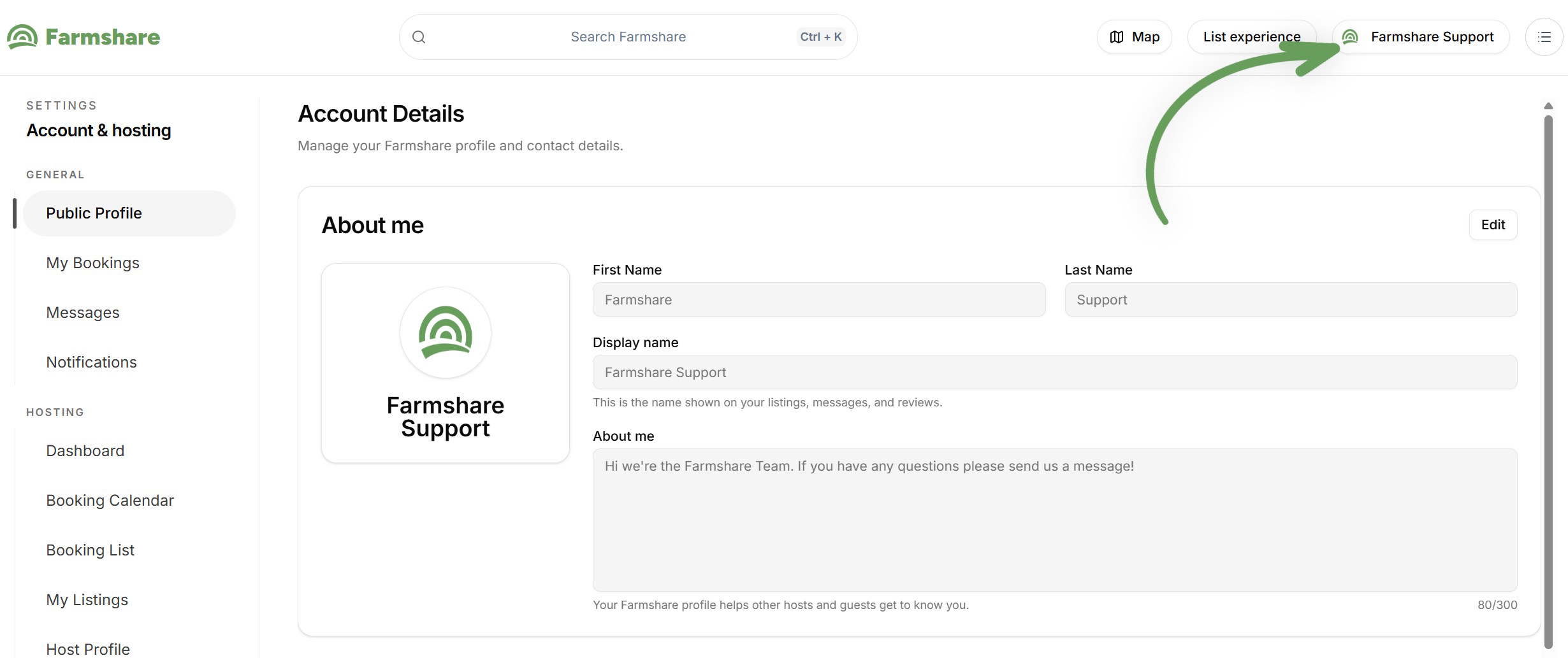
Task: Select My Listings in Hosting section
Action: pos(87,599)
